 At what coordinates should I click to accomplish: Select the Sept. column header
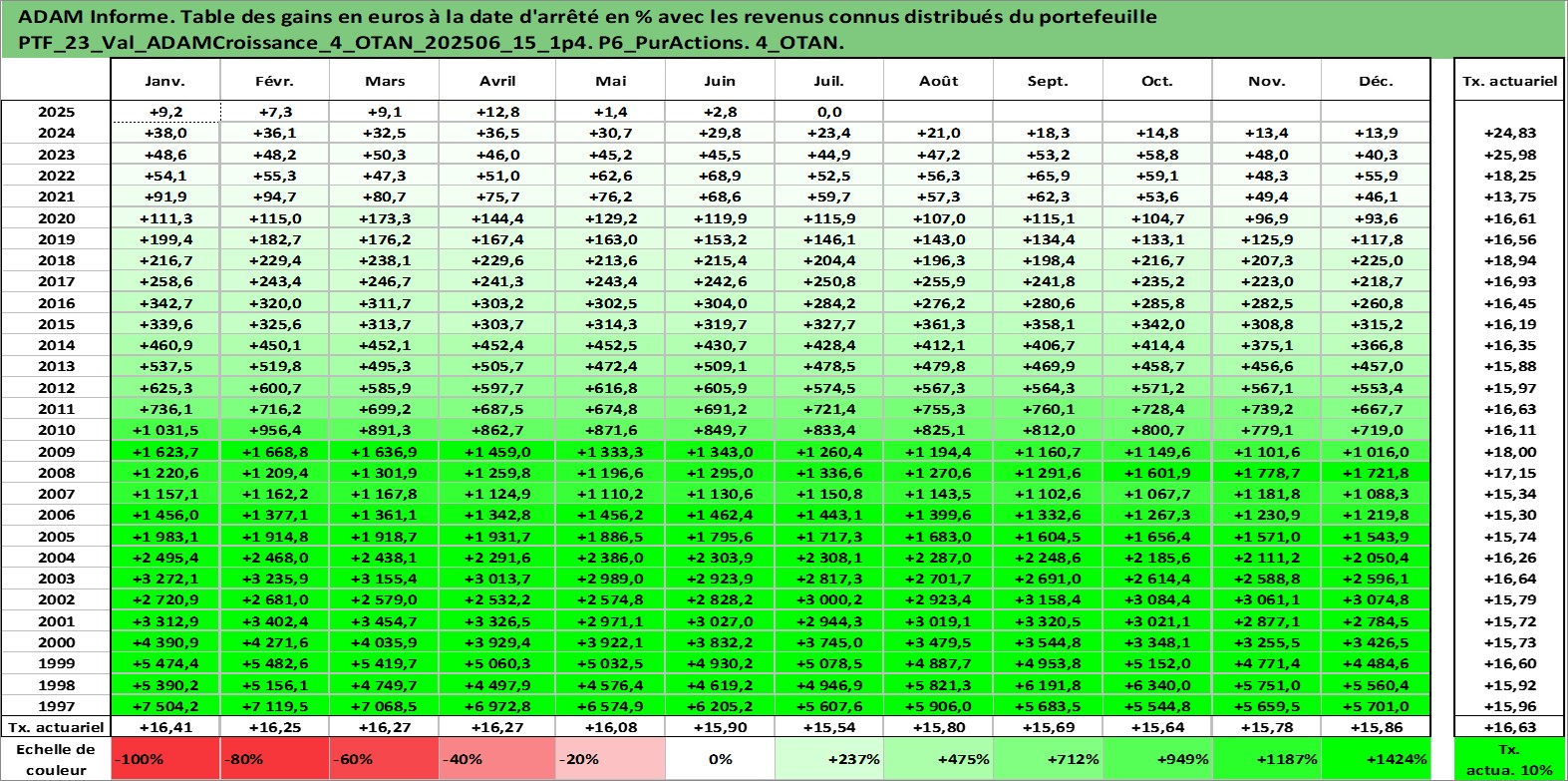1048,81
